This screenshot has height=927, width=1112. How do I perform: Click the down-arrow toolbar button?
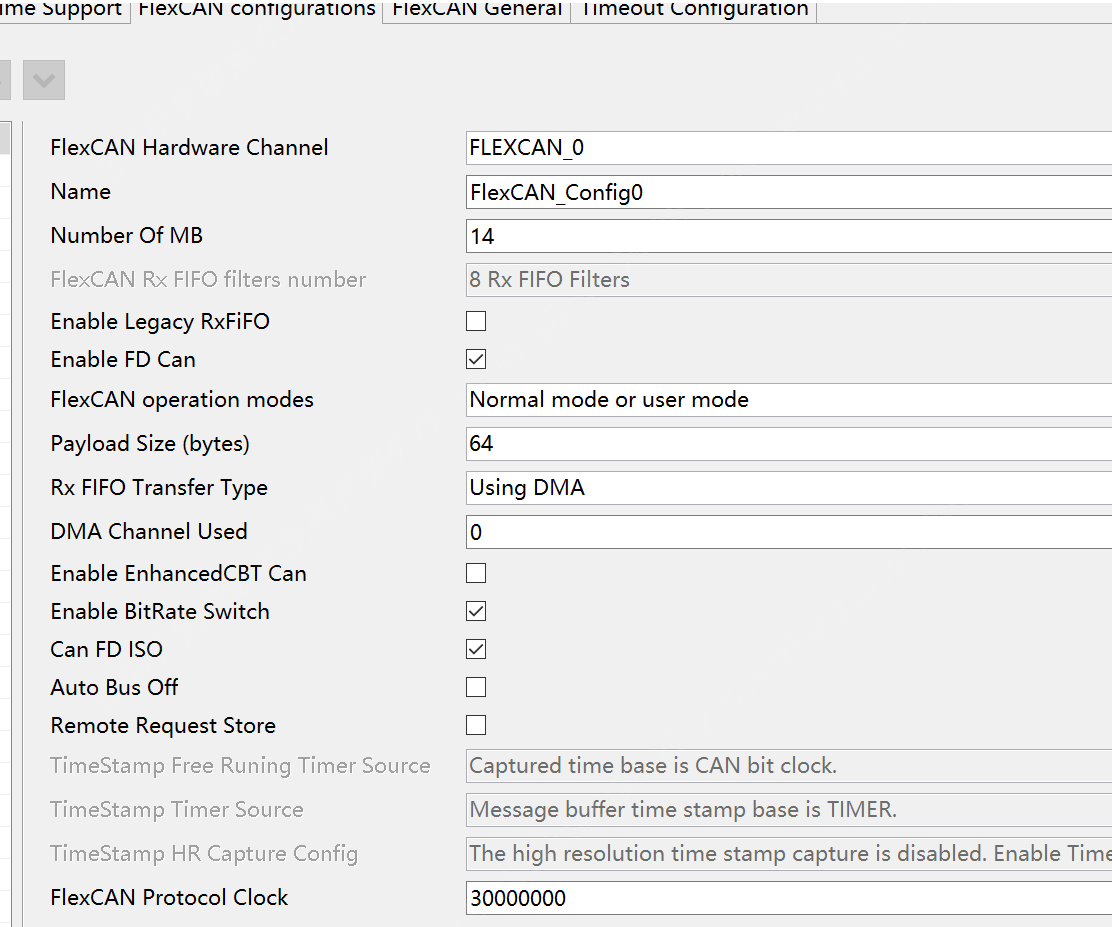[x=43, y=81]
